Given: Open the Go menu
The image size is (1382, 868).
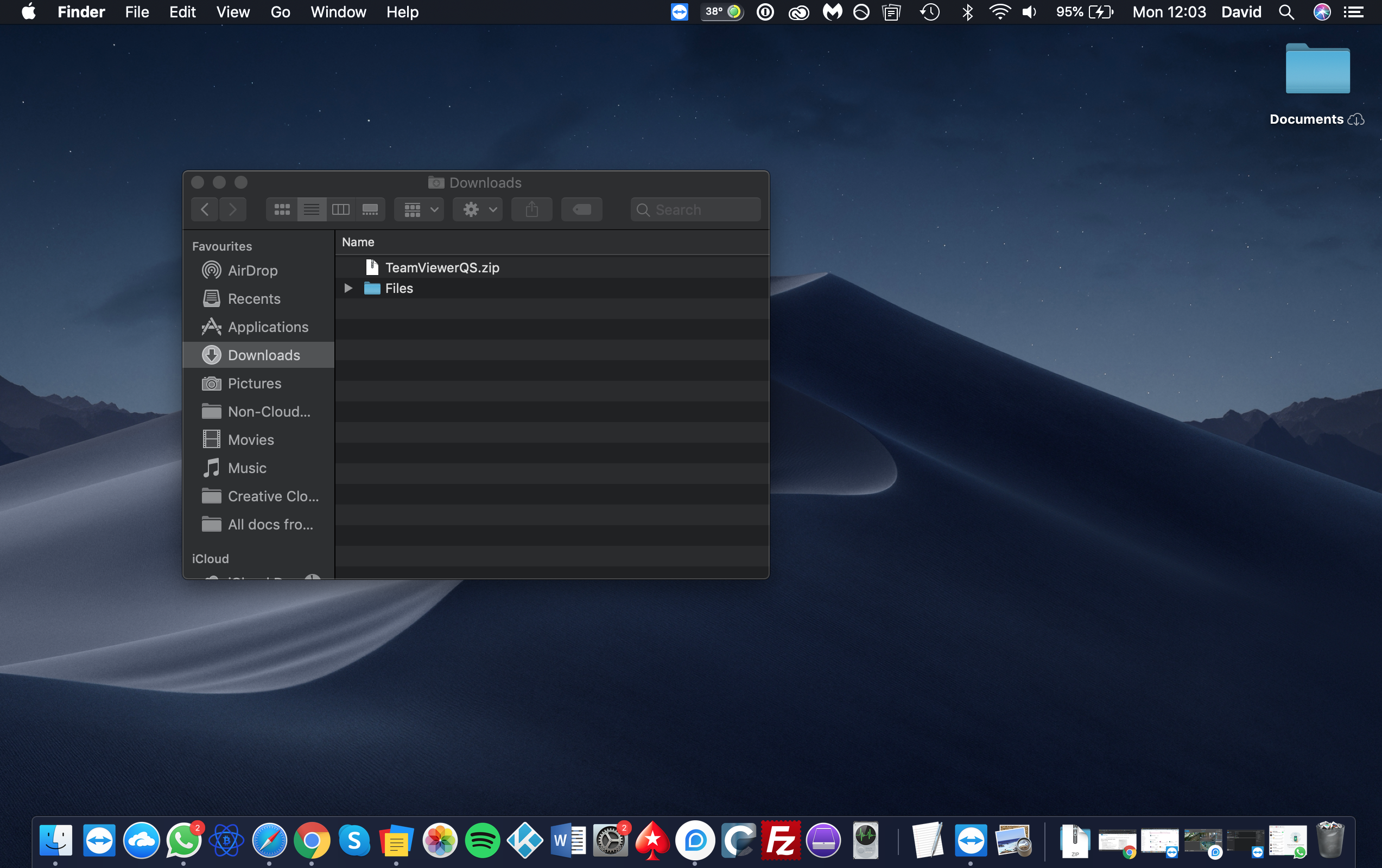Looking at the screenshot, I should point(280,12).
